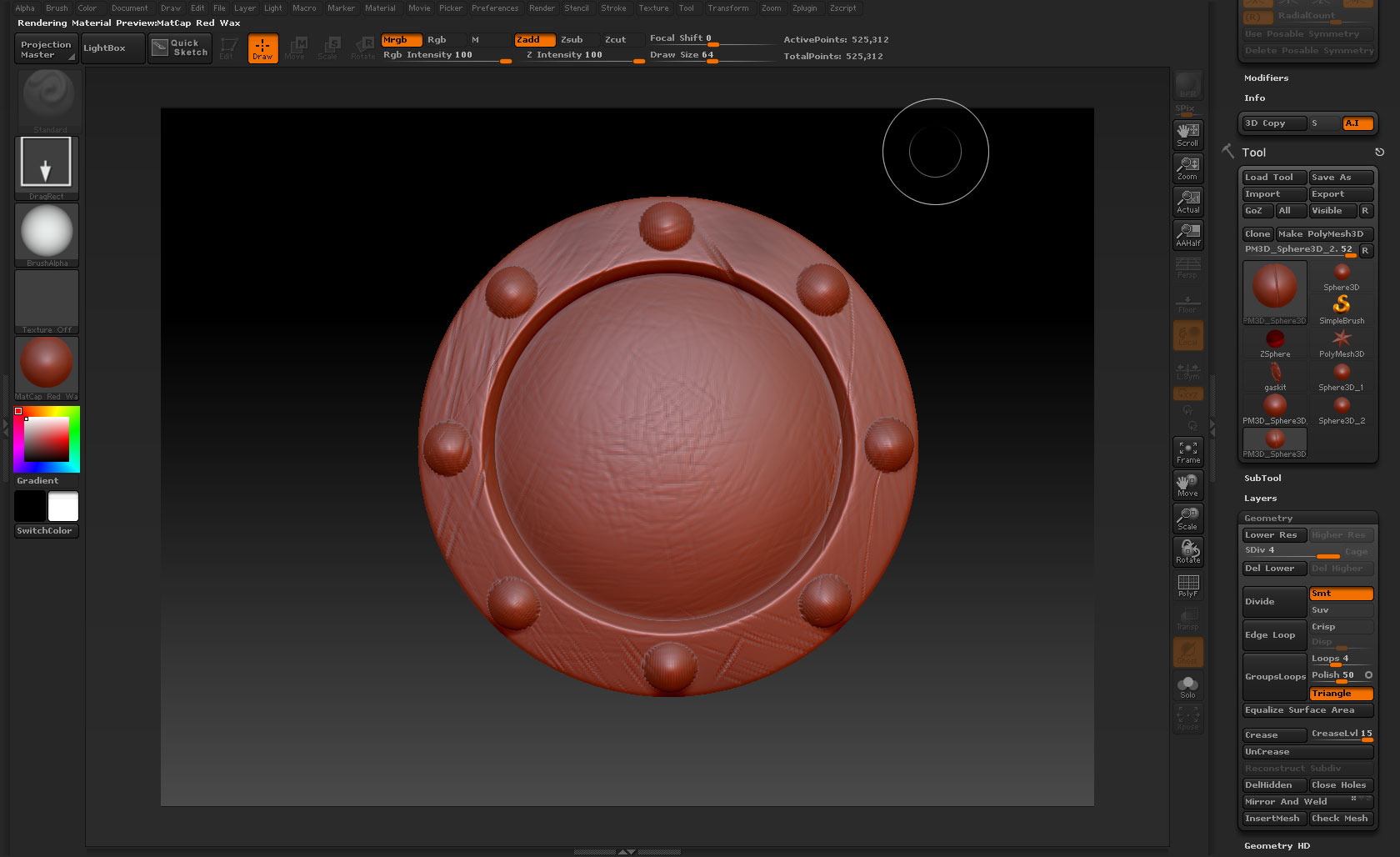
Task: Click the Make PolyMesh3D button
Action: 1323,234
